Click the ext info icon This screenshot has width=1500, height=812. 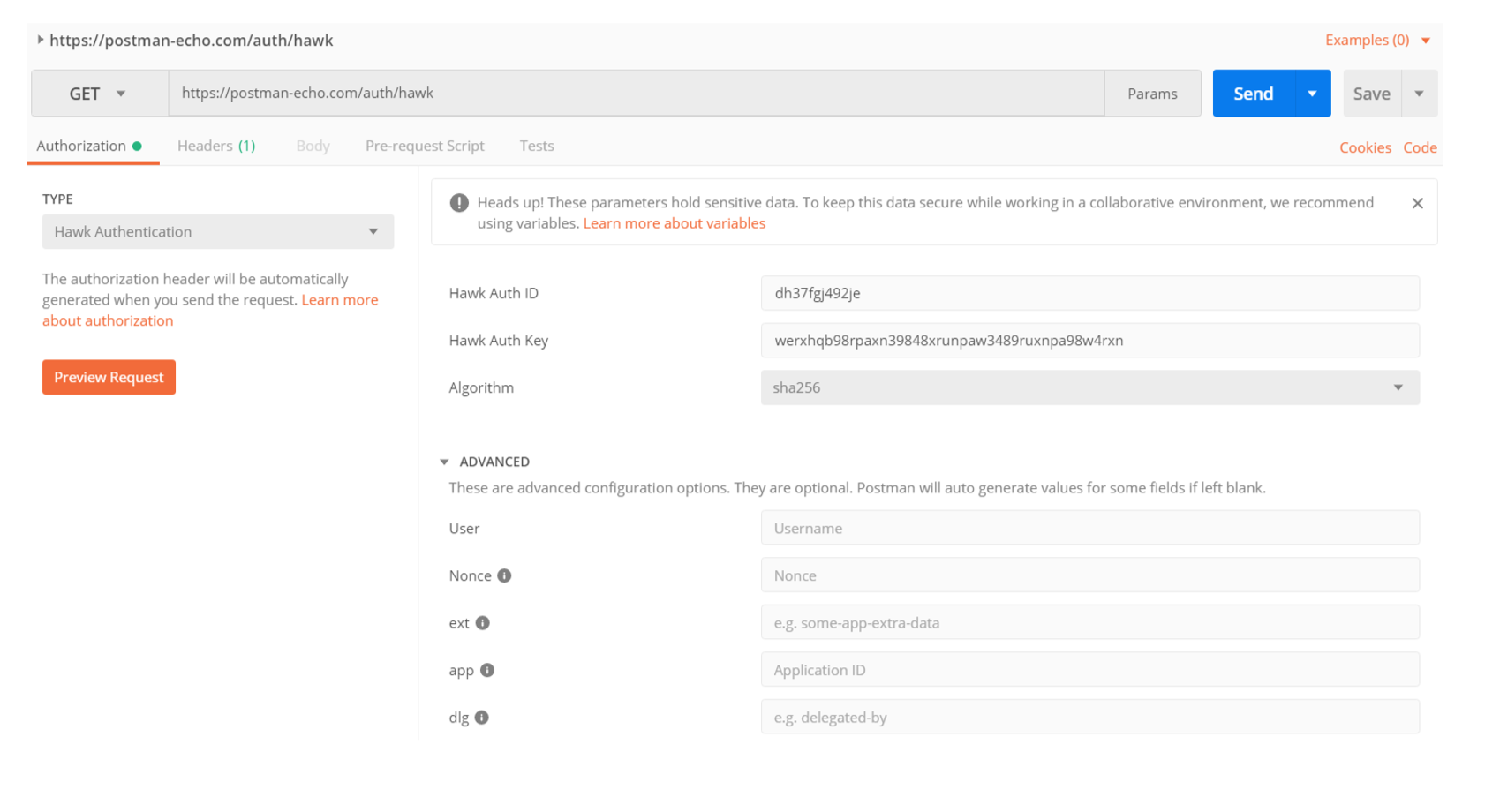[482, 623]
